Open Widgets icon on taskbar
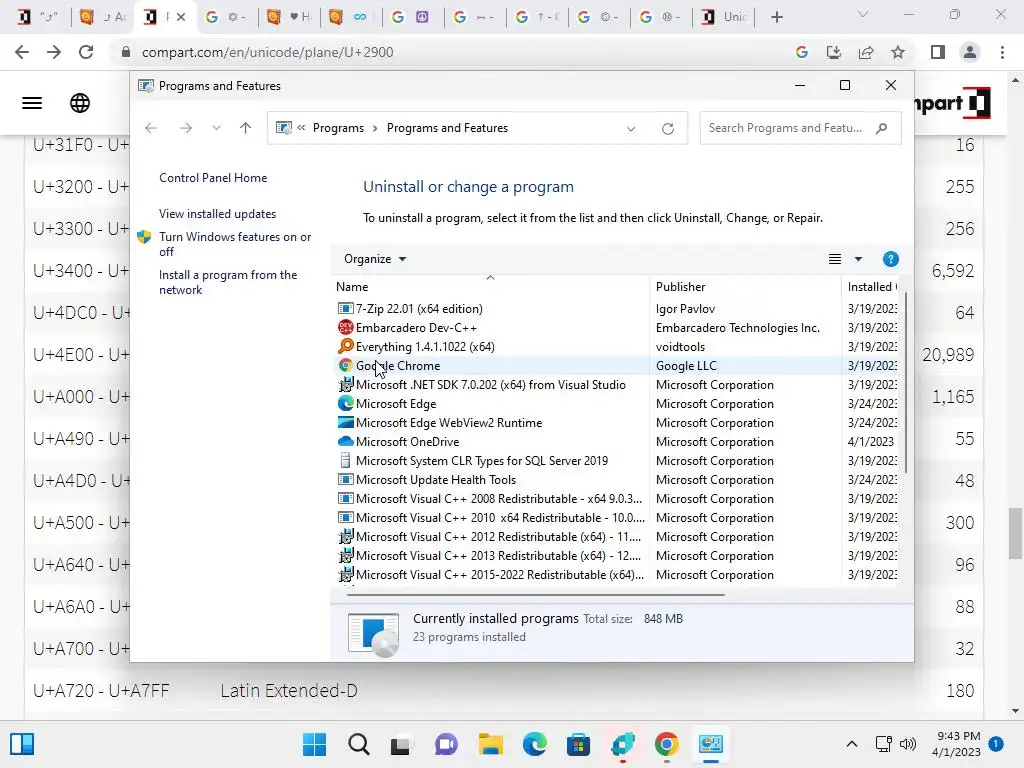 [x=22, y=744]
